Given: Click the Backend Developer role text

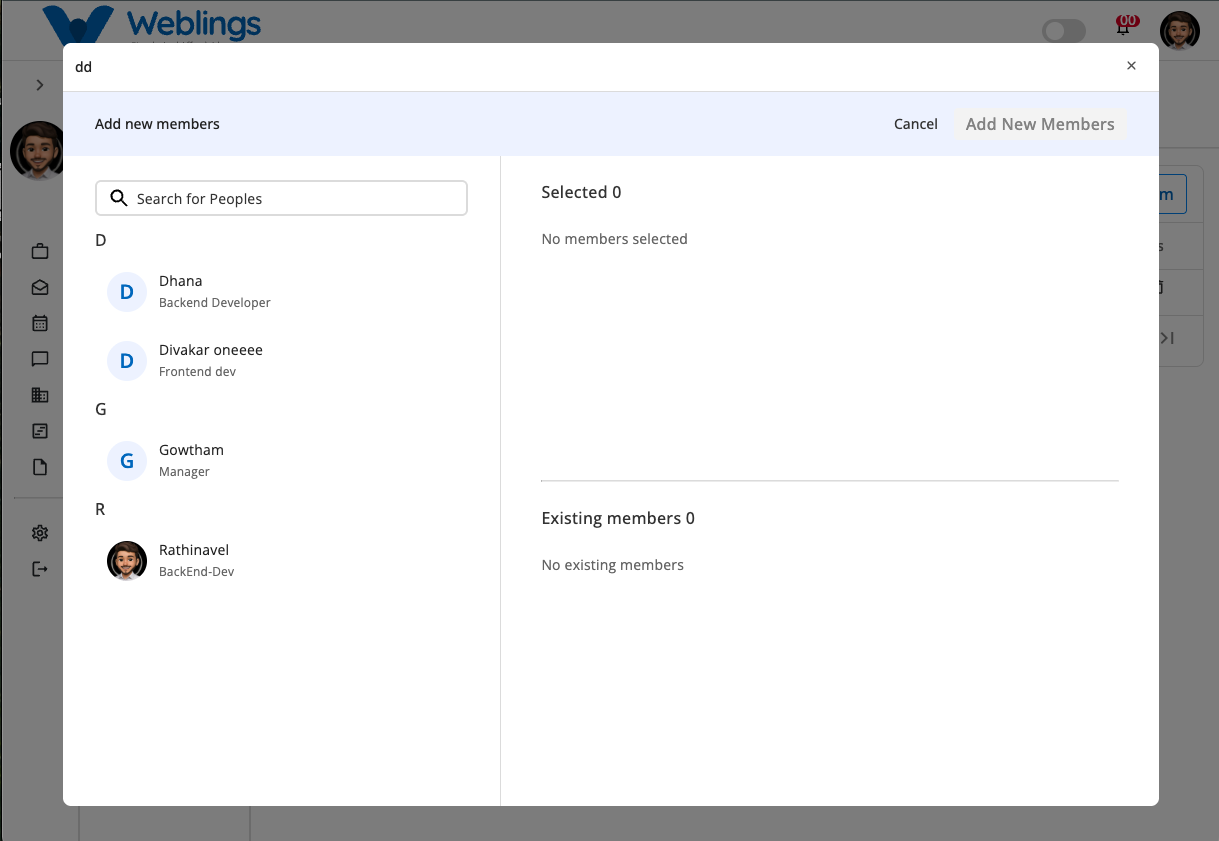Looking at the screenshot, I should pyautogui.click(x=215, y=303).
